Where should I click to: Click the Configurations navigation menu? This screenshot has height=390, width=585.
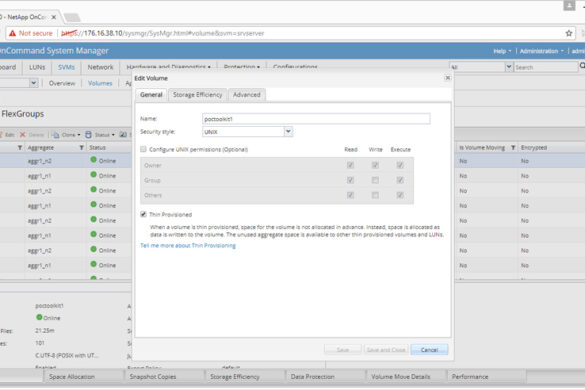[295, 67]
